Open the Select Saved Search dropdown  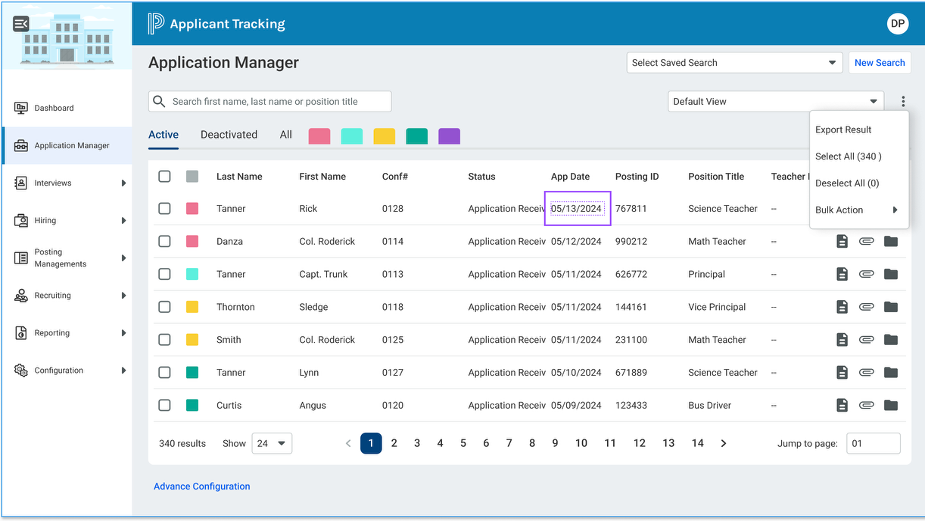[x=734, y=63]
